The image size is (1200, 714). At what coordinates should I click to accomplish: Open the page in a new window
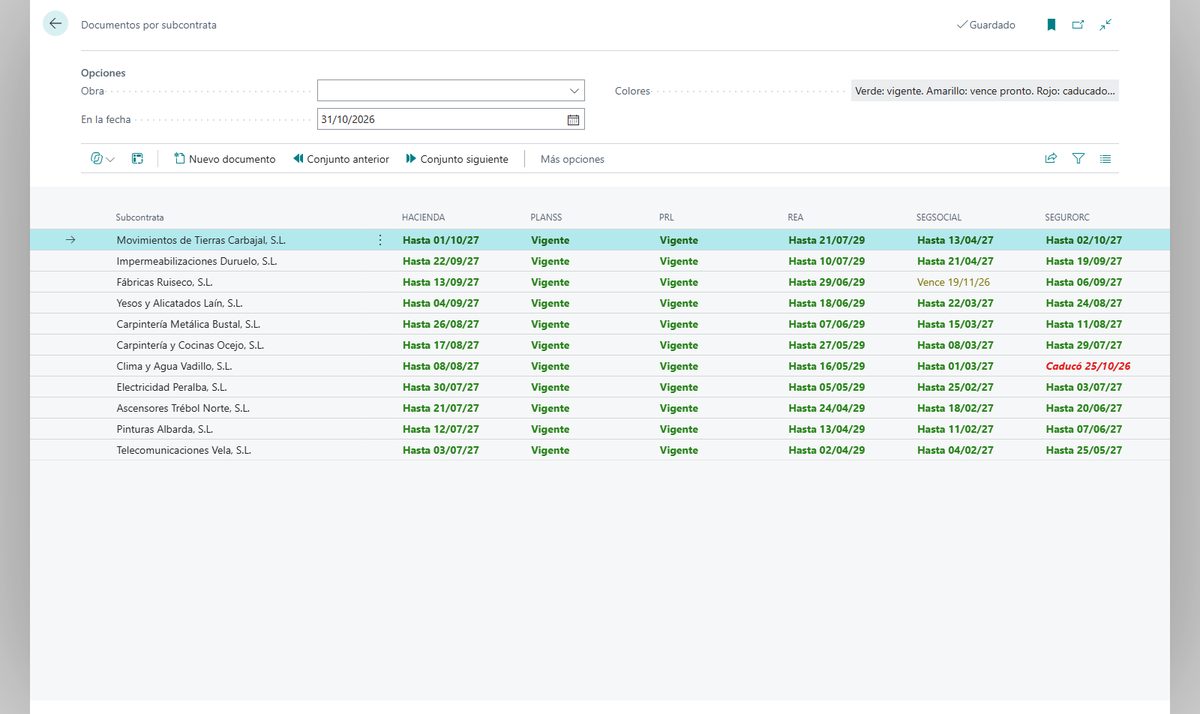1078,25
